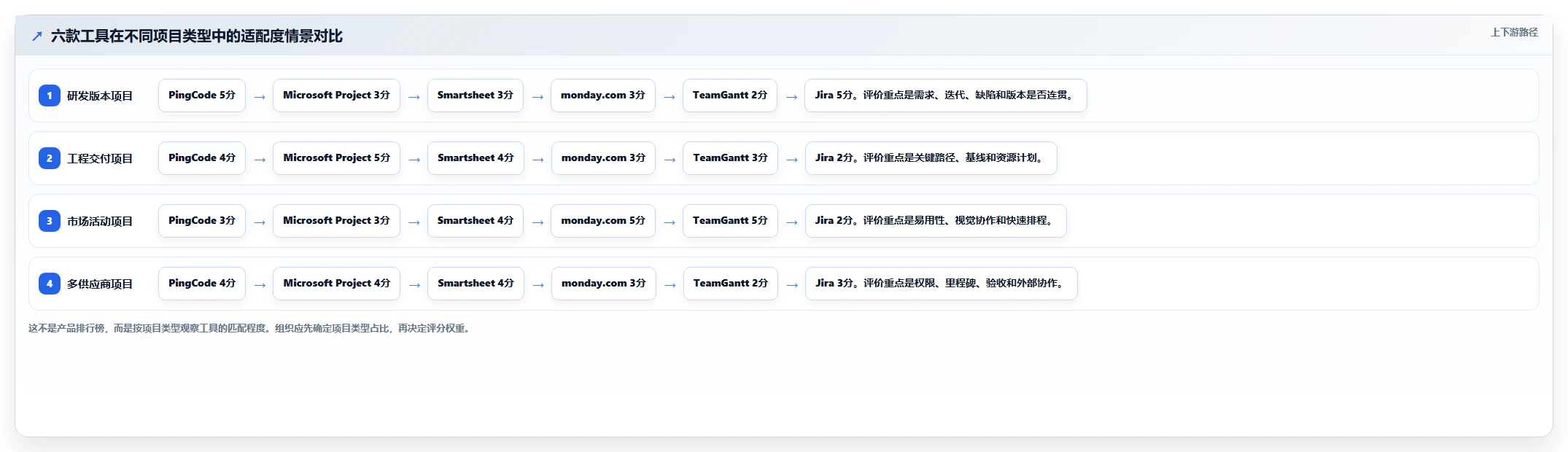Click the number 4 badge for 多供应商项目
The width and height of the screenshot is (1568, 452).
click(x=50, y=284)
